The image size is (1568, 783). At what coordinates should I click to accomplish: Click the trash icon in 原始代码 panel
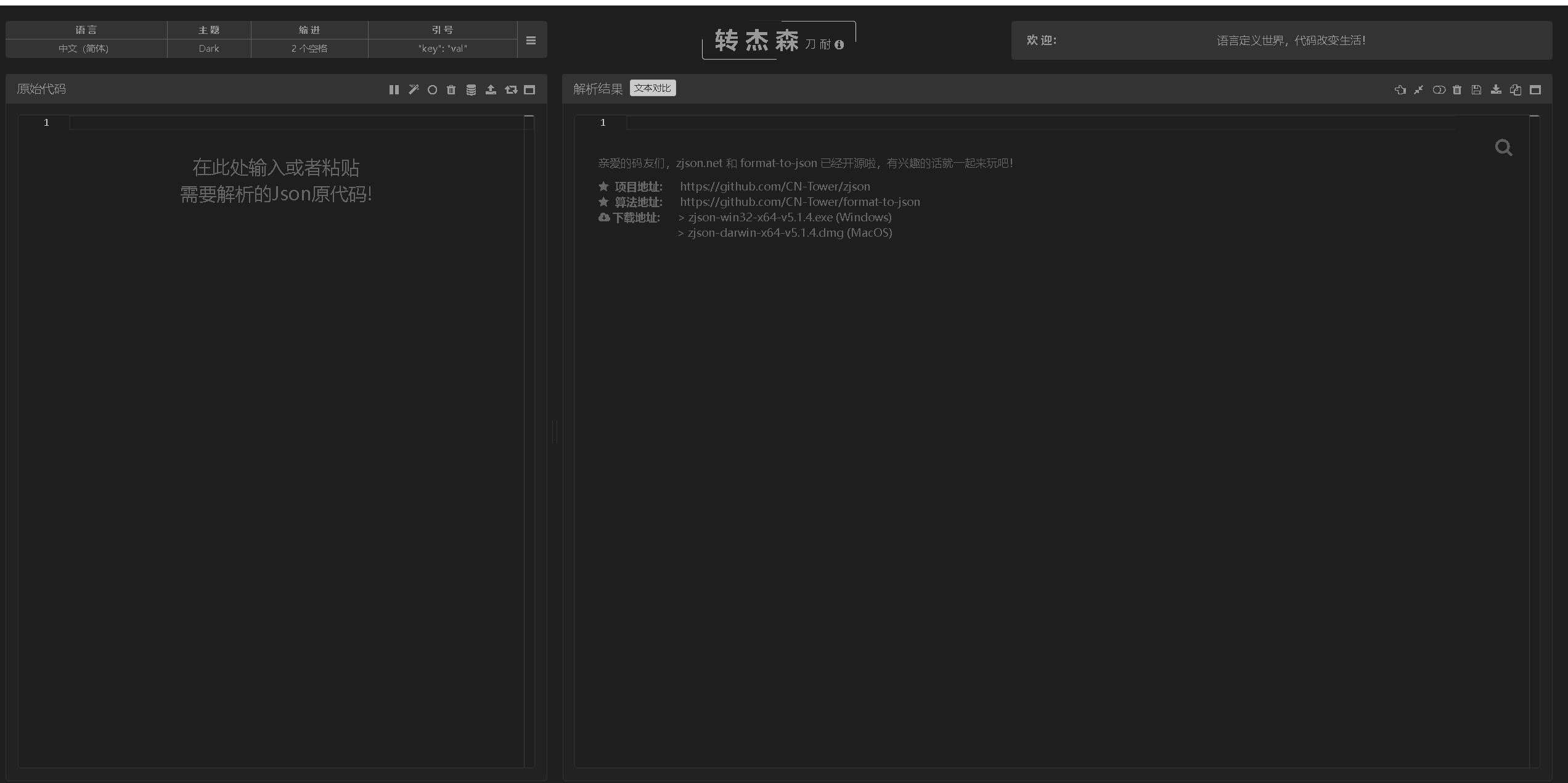[451, 90]
